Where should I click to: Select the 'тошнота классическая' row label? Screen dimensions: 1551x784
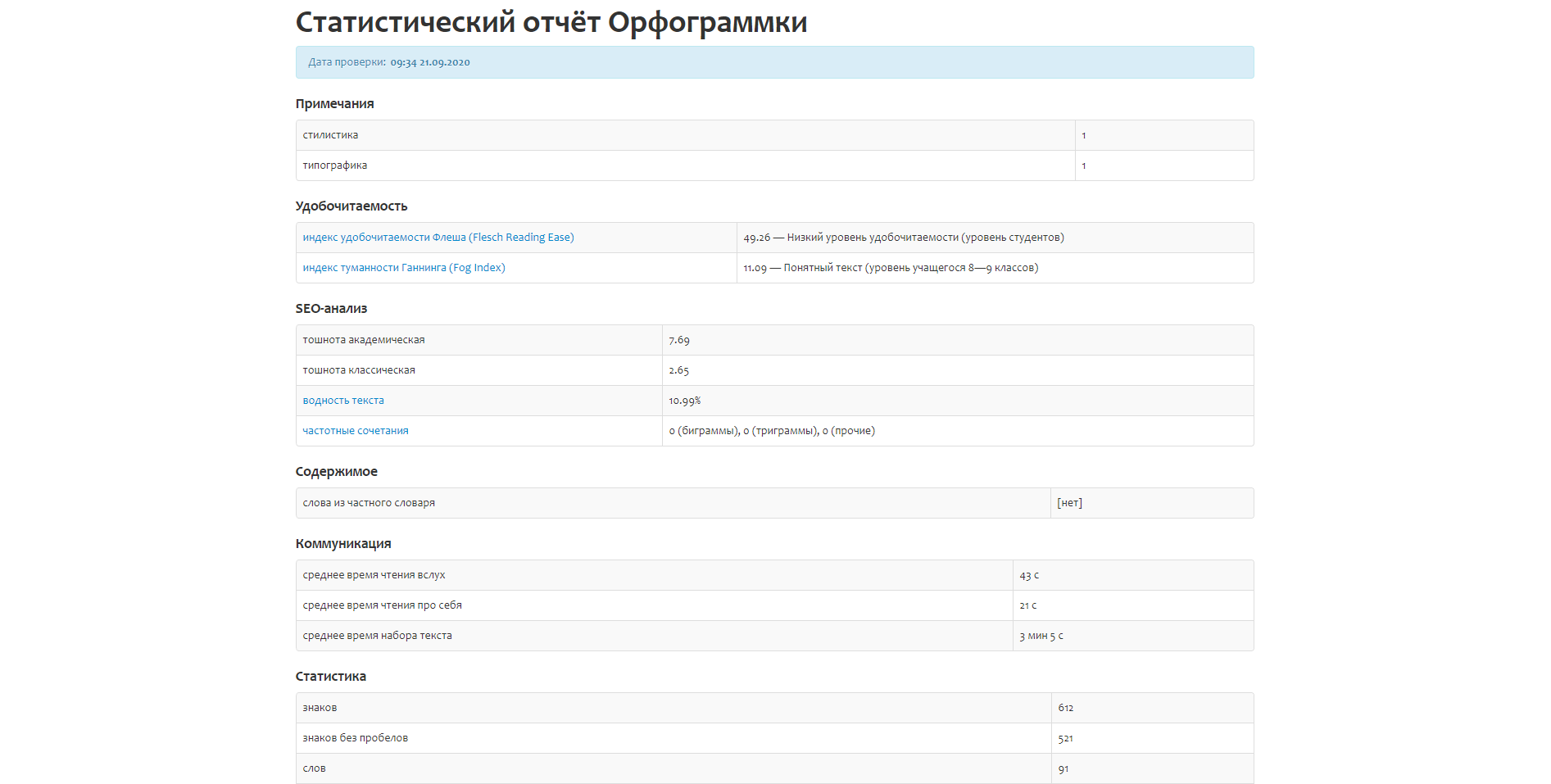click(x=359, y=370)
